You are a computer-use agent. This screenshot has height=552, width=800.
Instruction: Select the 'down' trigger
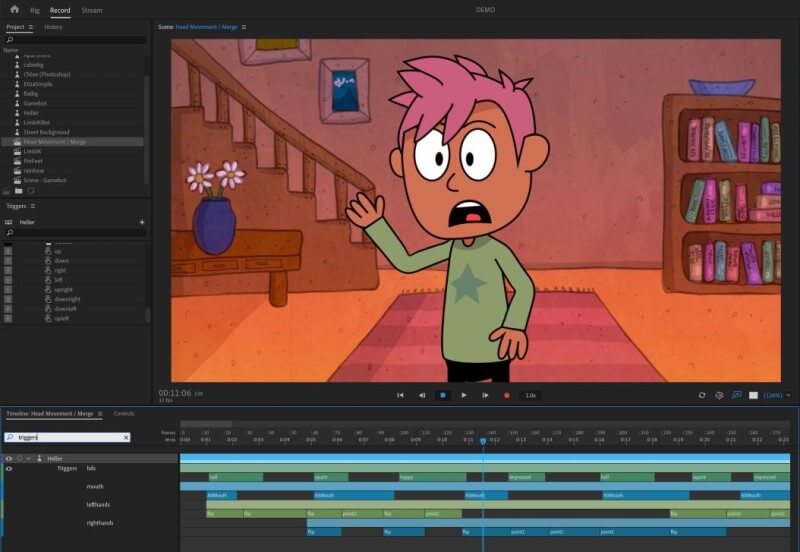(x=61, y=261)
